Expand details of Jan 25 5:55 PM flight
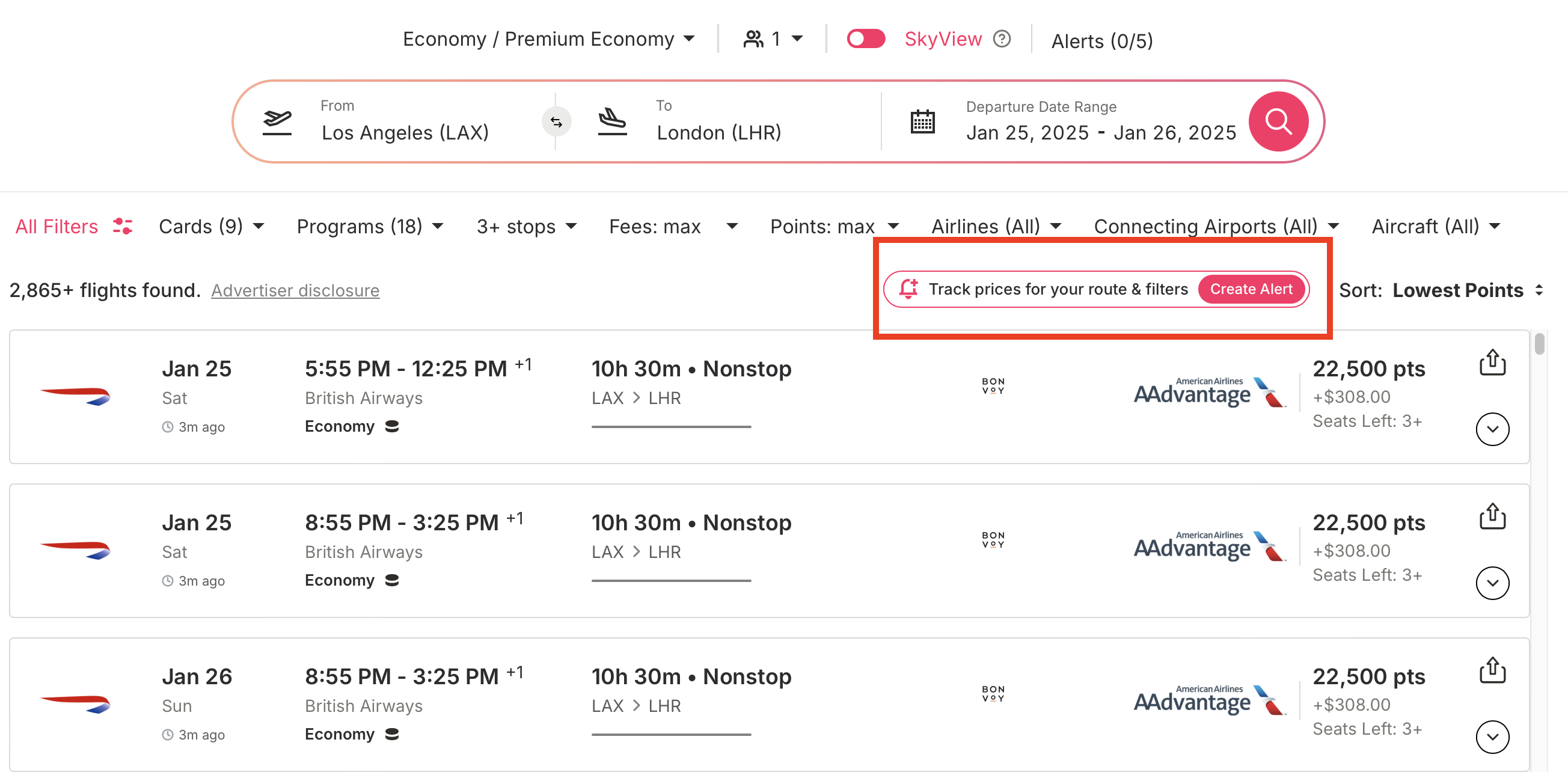This screenshot has height=772, width=1568. coord(1492,429)
